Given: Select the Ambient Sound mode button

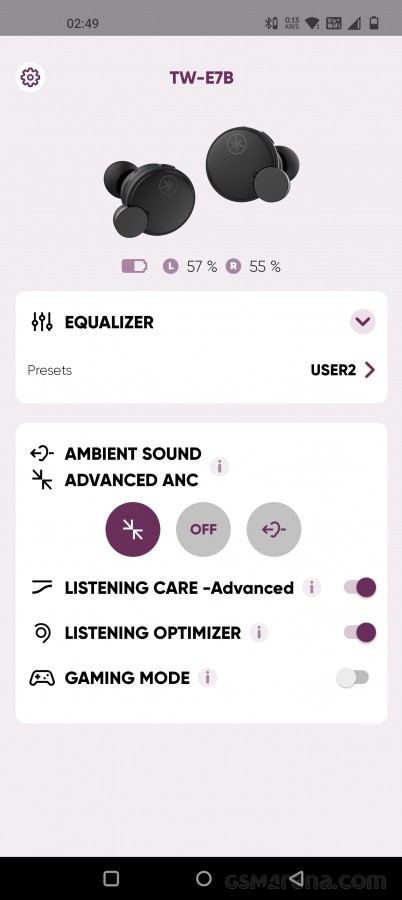Looking at the screenshot, I should 274,529.
